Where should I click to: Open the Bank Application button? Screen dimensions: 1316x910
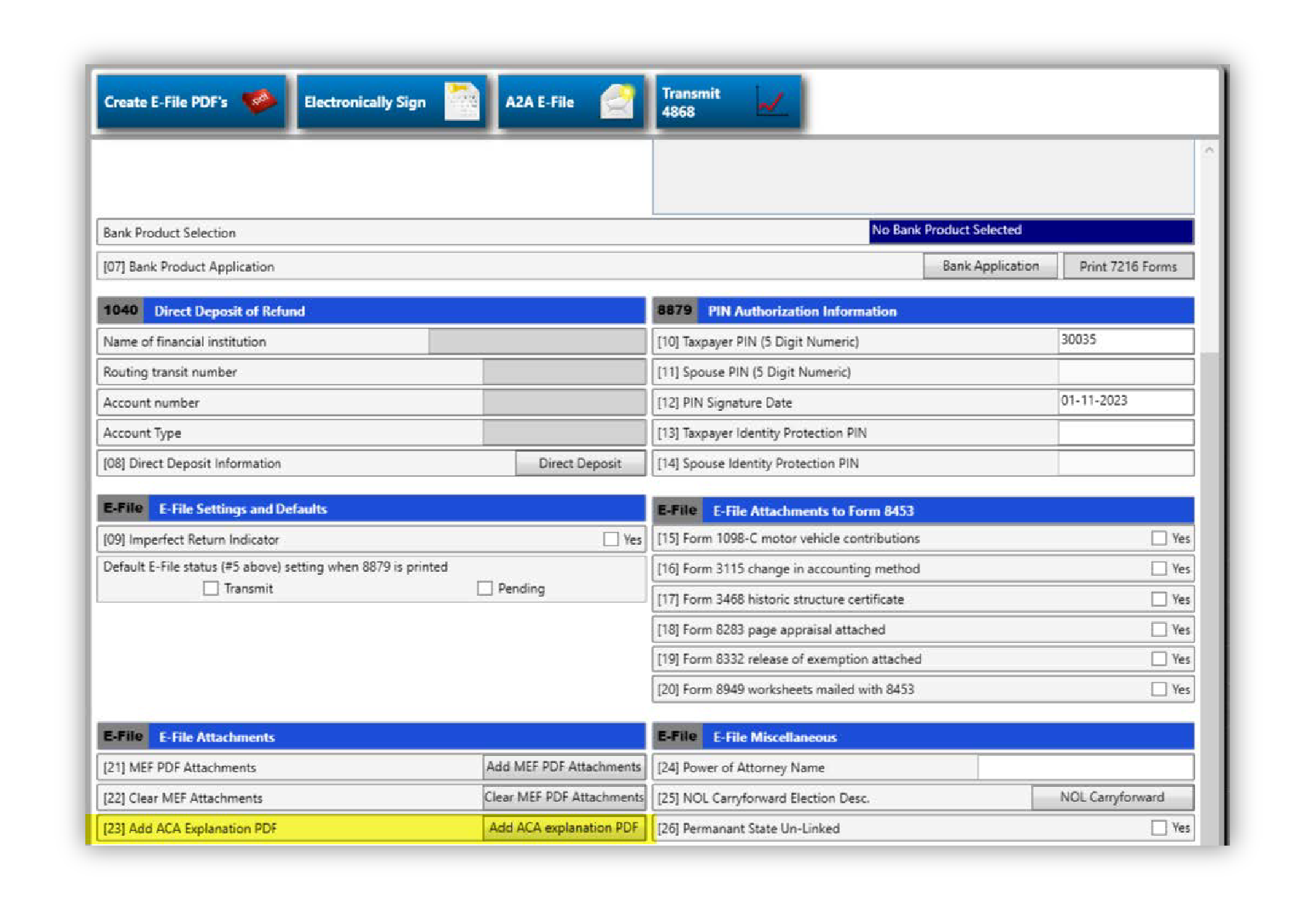coord(990,266)
